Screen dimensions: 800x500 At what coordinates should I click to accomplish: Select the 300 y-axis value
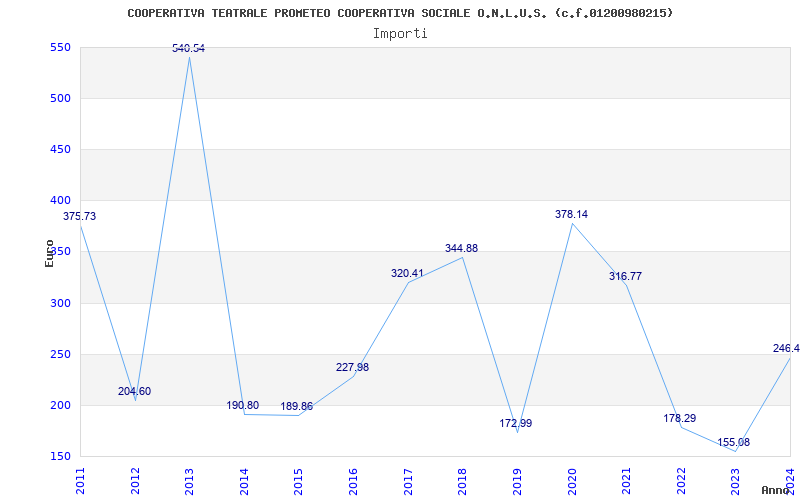point(60,304)
